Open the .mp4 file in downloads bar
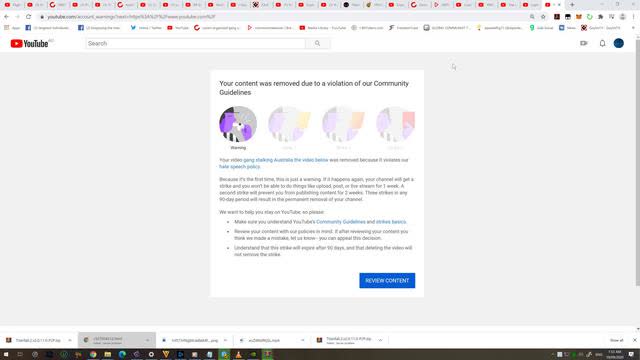640x360 pixels. (260, 340)
